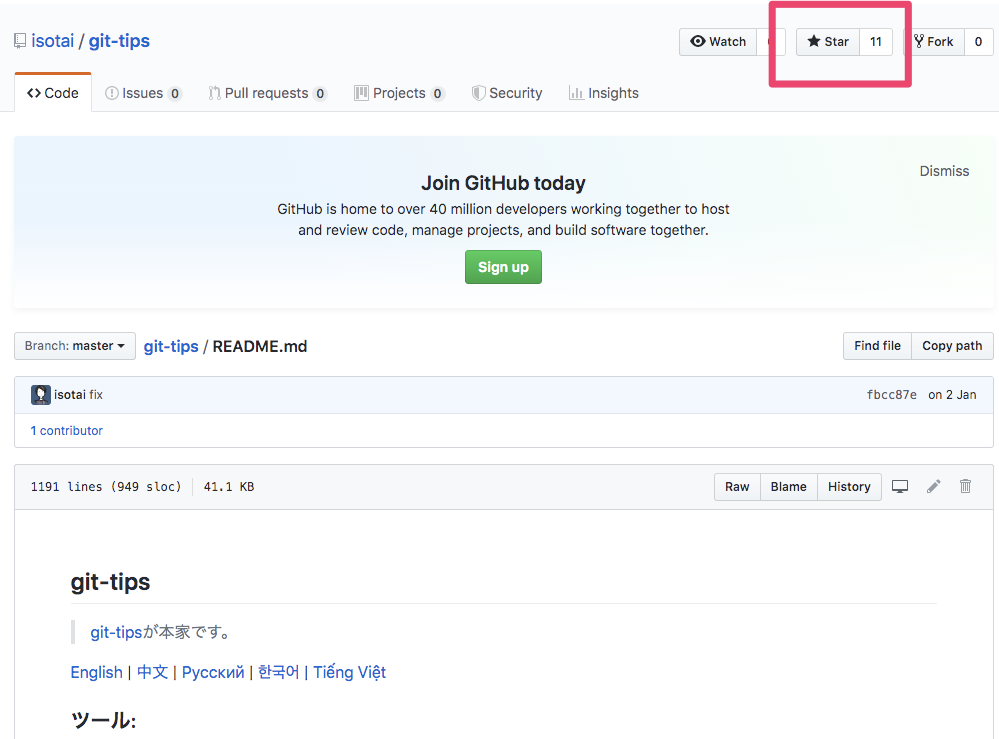Open the 11 stargazers count
The width and height of the screenshot is (999, 739).
[x=876, y=42]
